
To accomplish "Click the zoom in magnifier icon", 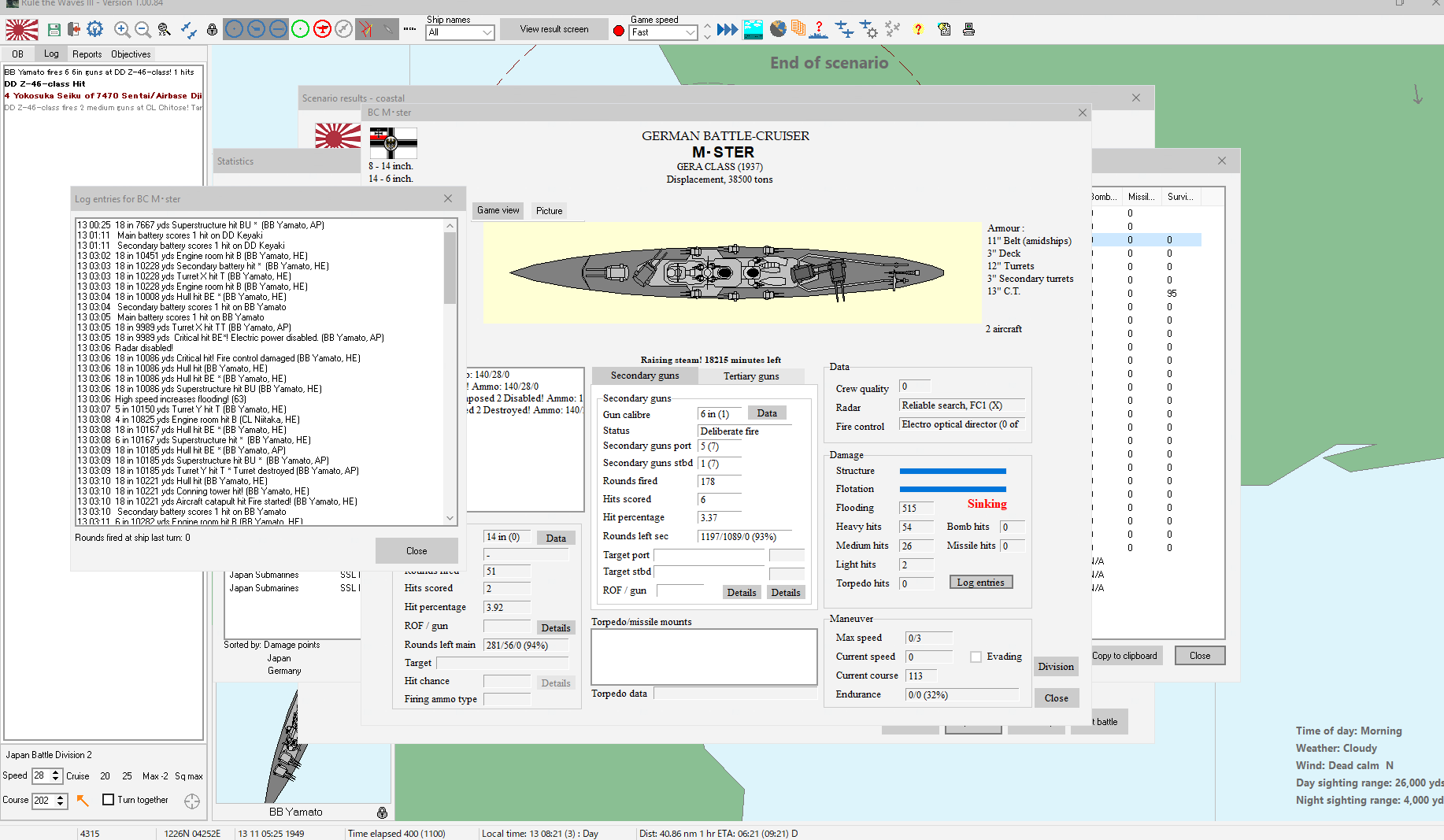I will pos(122,30).
